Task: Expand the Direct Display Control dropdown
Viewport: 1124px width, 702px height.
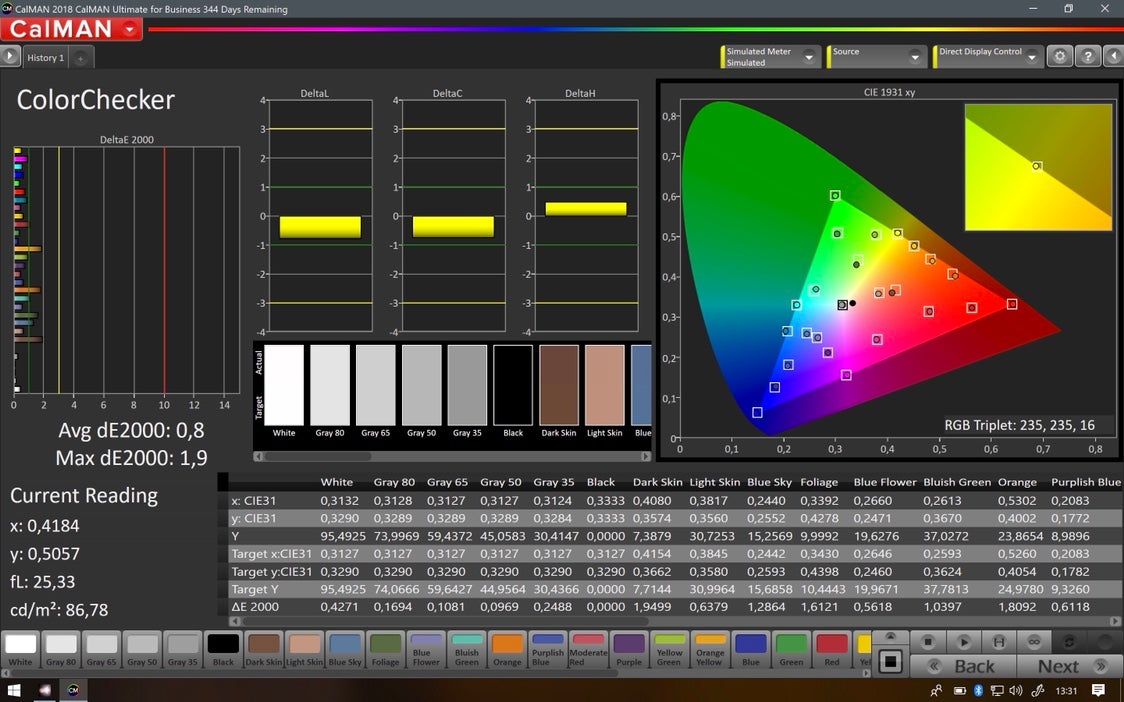Action: pos(1032,57)
